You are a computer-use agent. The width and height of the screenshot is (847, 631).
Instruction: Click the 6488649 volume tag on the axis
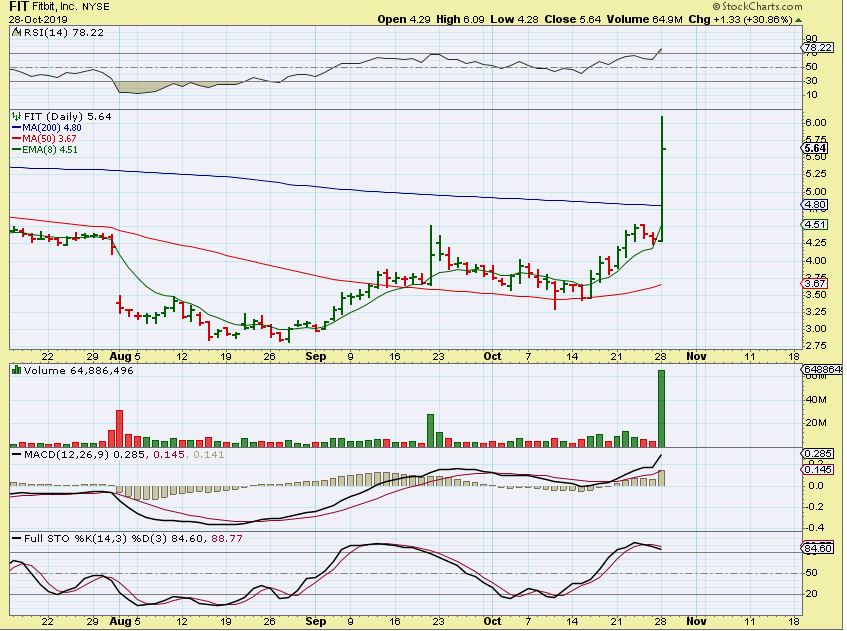[x=823, y=369]
